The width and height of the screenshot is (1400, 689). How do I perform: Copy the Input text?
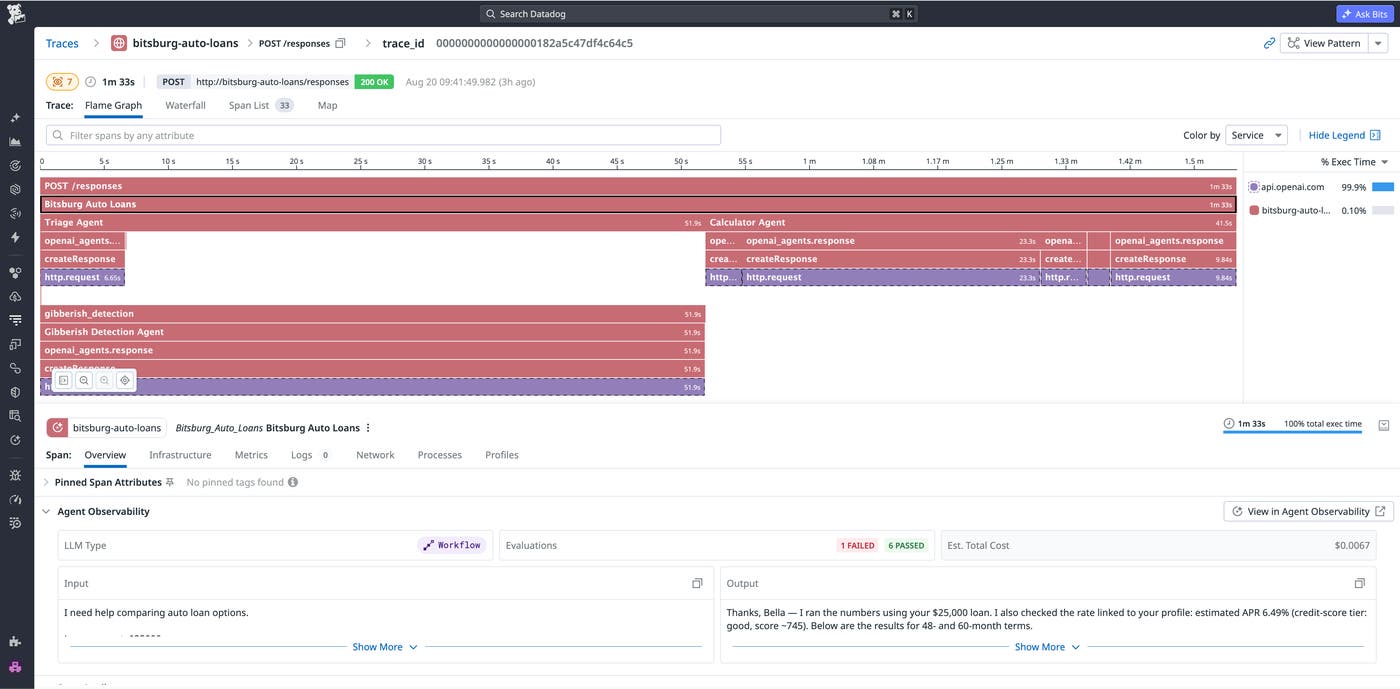pos(697,583)
